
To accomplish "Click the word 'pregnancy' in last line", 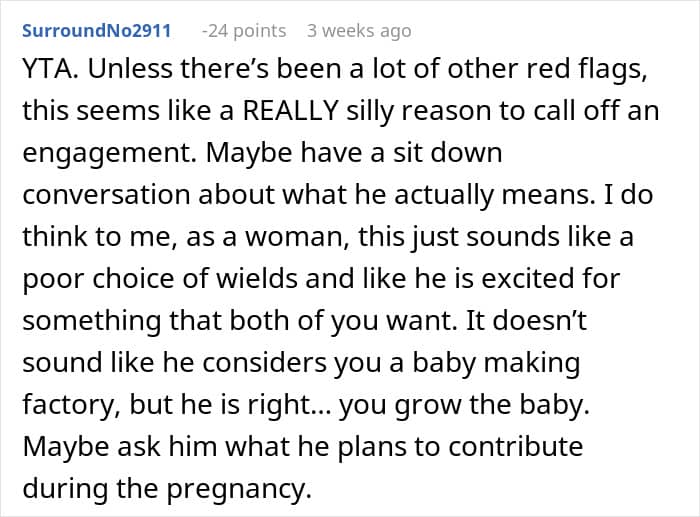I will click(239, 490).
